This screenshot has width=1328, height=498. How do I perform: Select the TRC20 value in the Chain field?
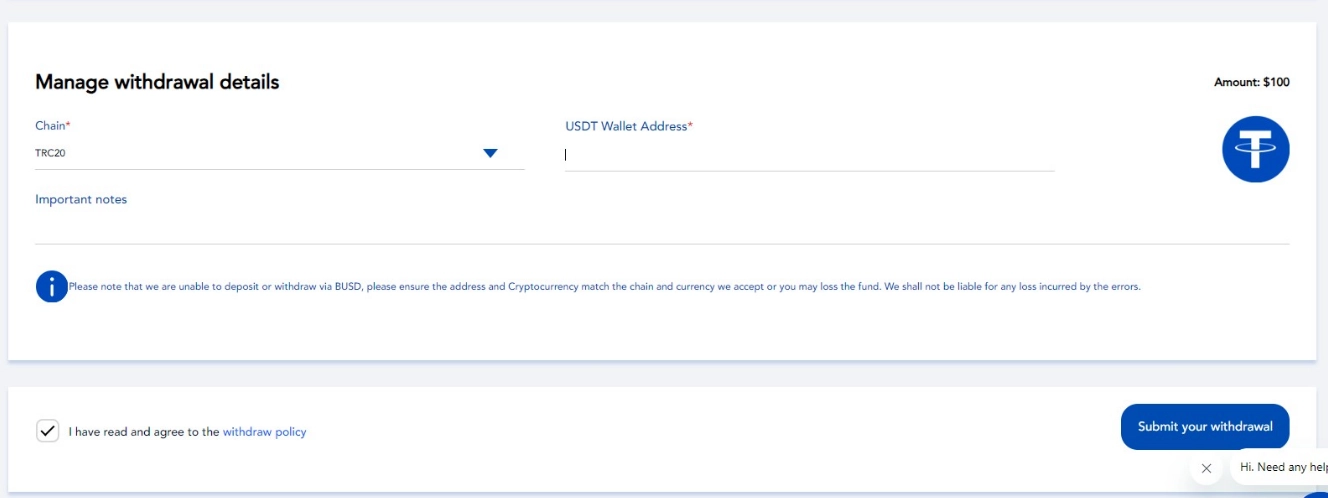[x=51, y=153]
